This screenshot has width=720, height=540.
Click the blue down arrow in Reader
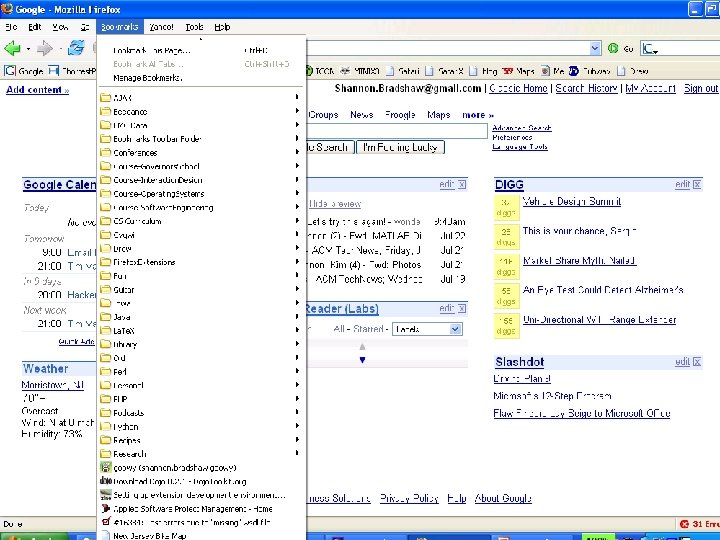pos(362,360)
